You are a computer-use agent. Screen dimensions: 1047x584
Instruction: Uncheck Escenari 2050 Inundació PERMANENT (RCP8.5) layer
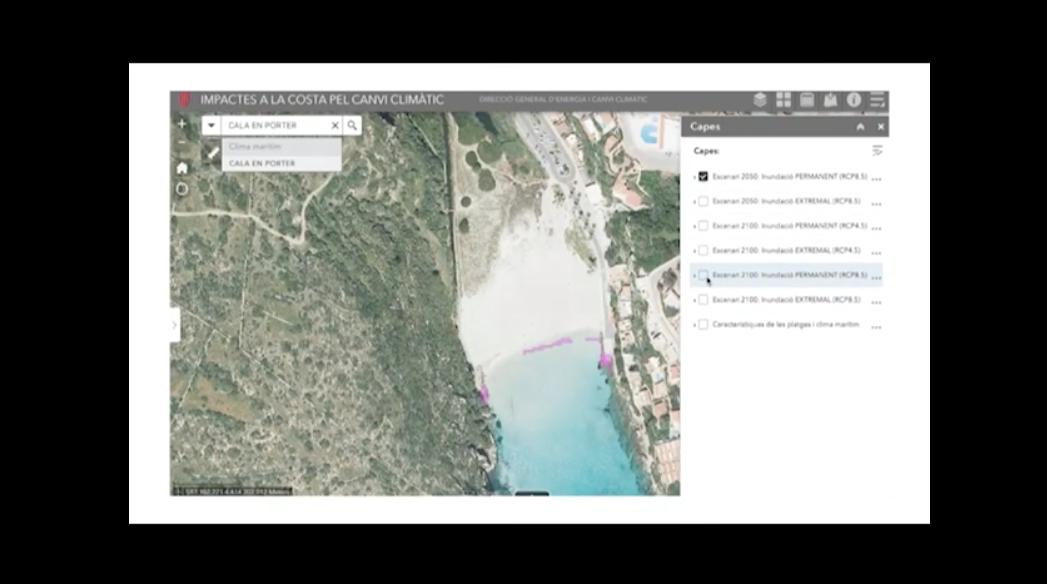(x=703, y=177)
